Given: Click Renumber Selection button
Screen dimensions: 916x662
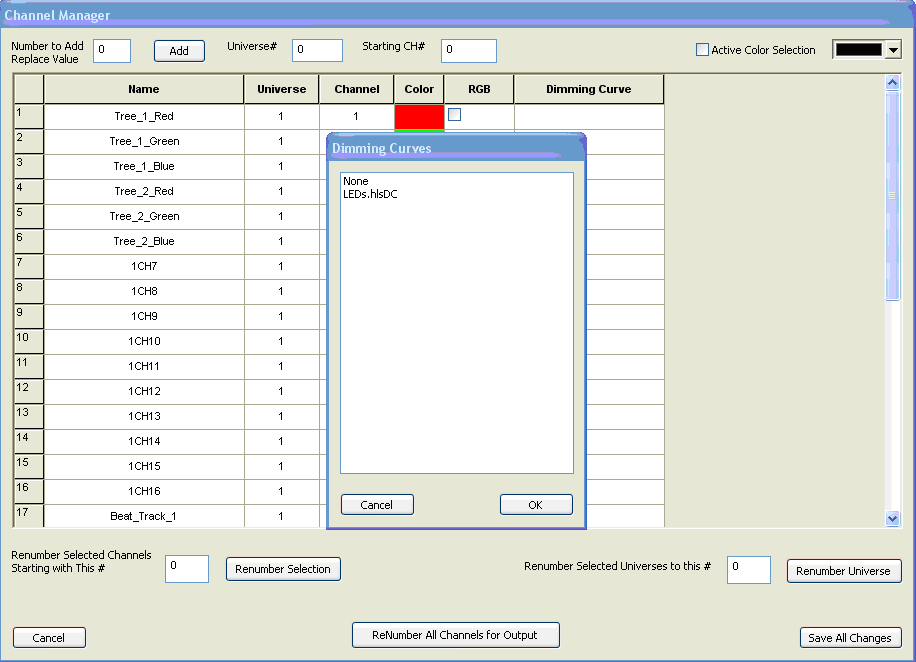Looking at the screenshot, I should [283, 569].
